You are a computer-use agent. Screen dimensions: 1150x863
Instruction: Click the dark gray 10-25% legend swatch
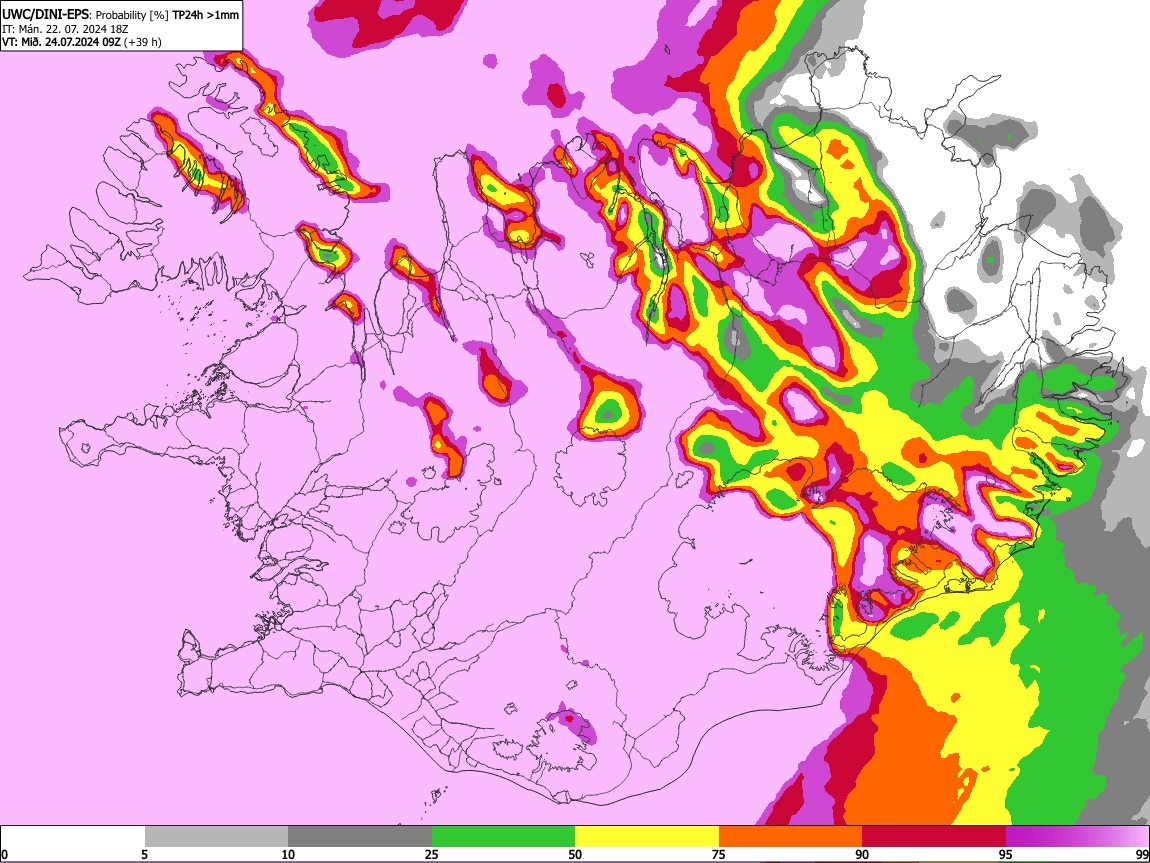pos(360,837)
